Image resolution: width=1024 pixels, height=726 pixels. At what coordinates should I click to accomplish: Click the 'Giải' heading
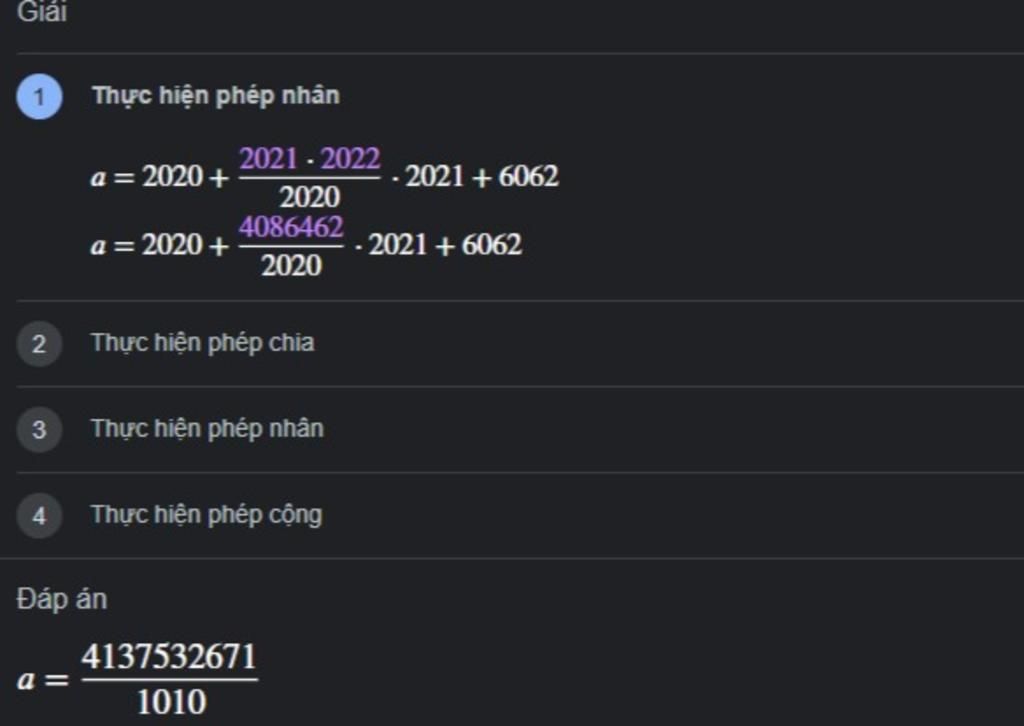click(42, 12)
